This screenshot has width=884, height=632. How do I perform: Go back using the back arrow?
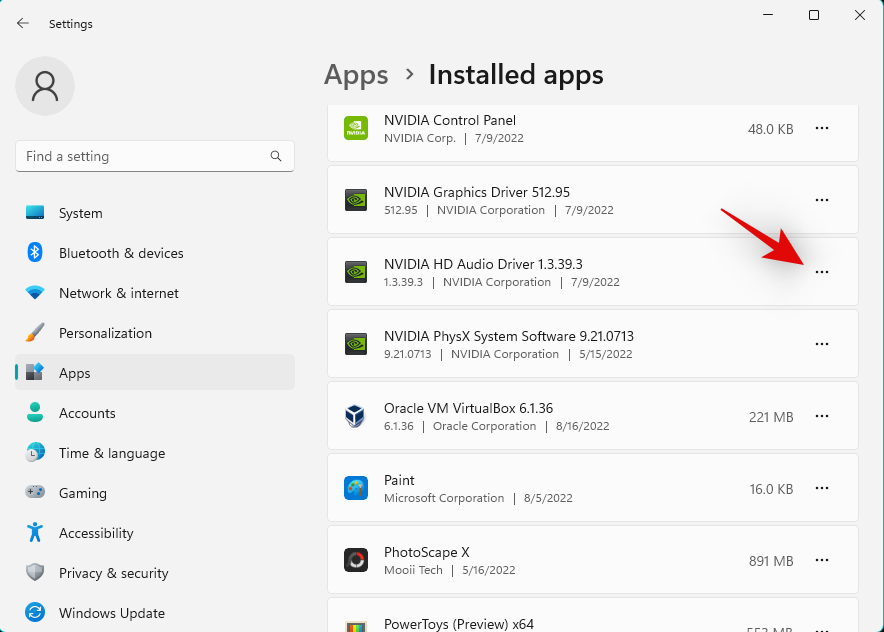click(23, 23)
